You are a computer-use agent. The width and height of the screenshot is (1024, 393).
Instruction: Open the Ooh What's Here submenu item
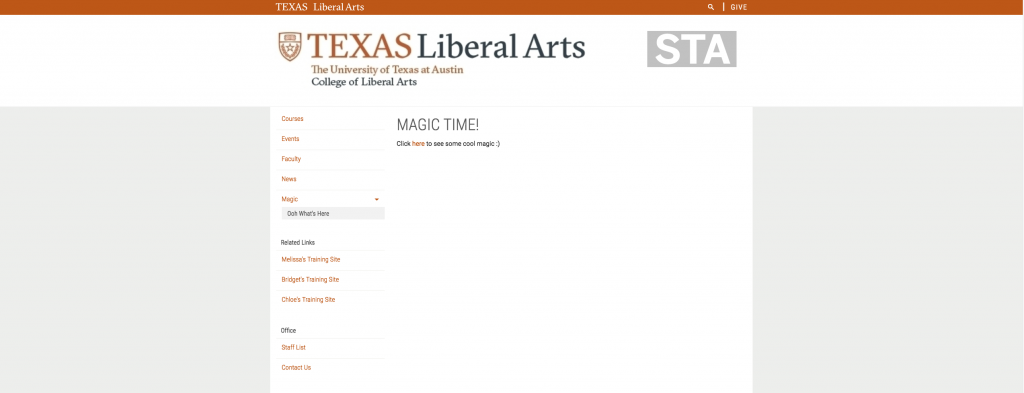click(x=333, y=213)
